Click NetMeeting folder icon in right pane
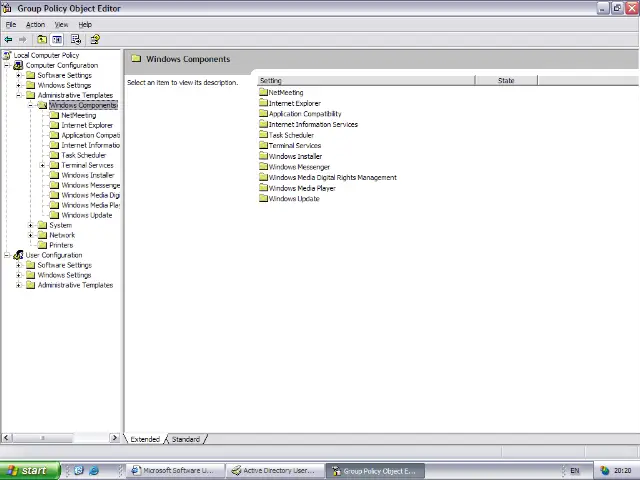The width and height of the screenshot is (640, 480). pos(263,92)
